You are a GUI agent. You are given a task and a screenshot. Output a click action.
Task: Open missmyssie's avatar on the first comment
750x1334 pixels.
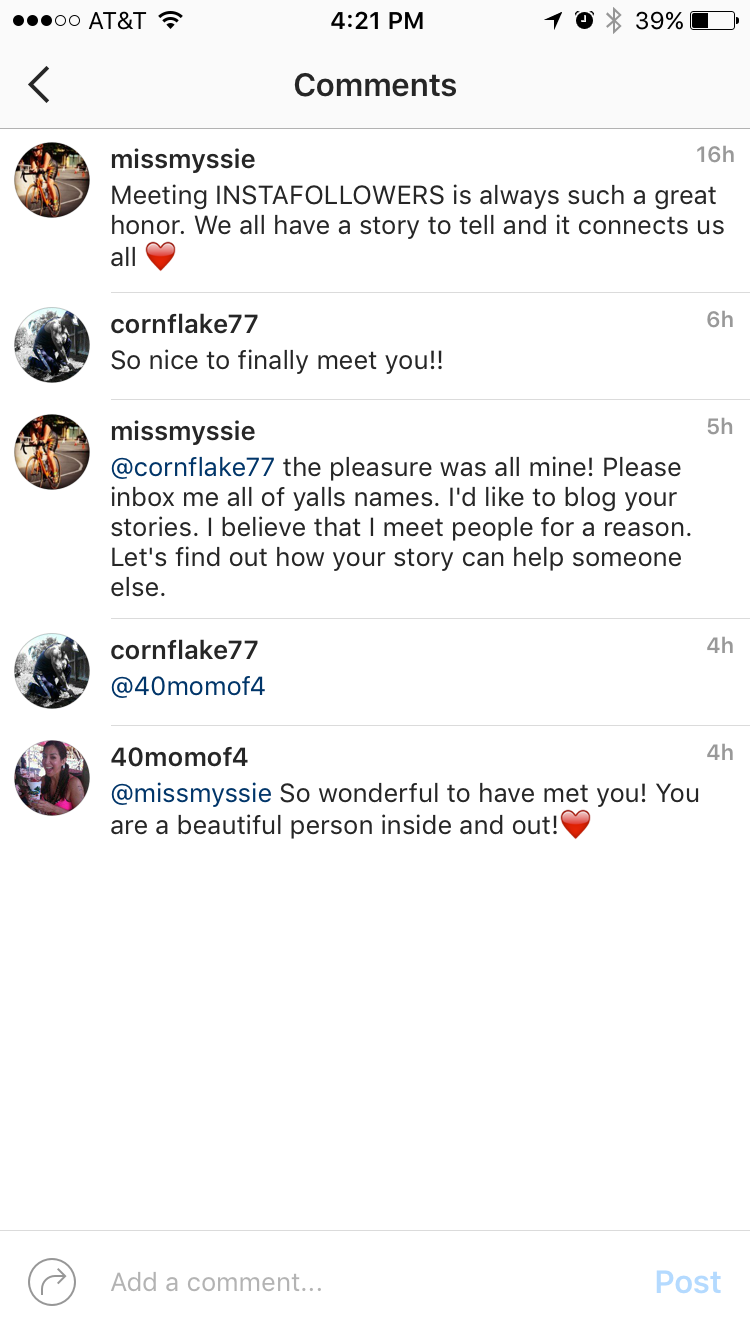click(52, 180)
